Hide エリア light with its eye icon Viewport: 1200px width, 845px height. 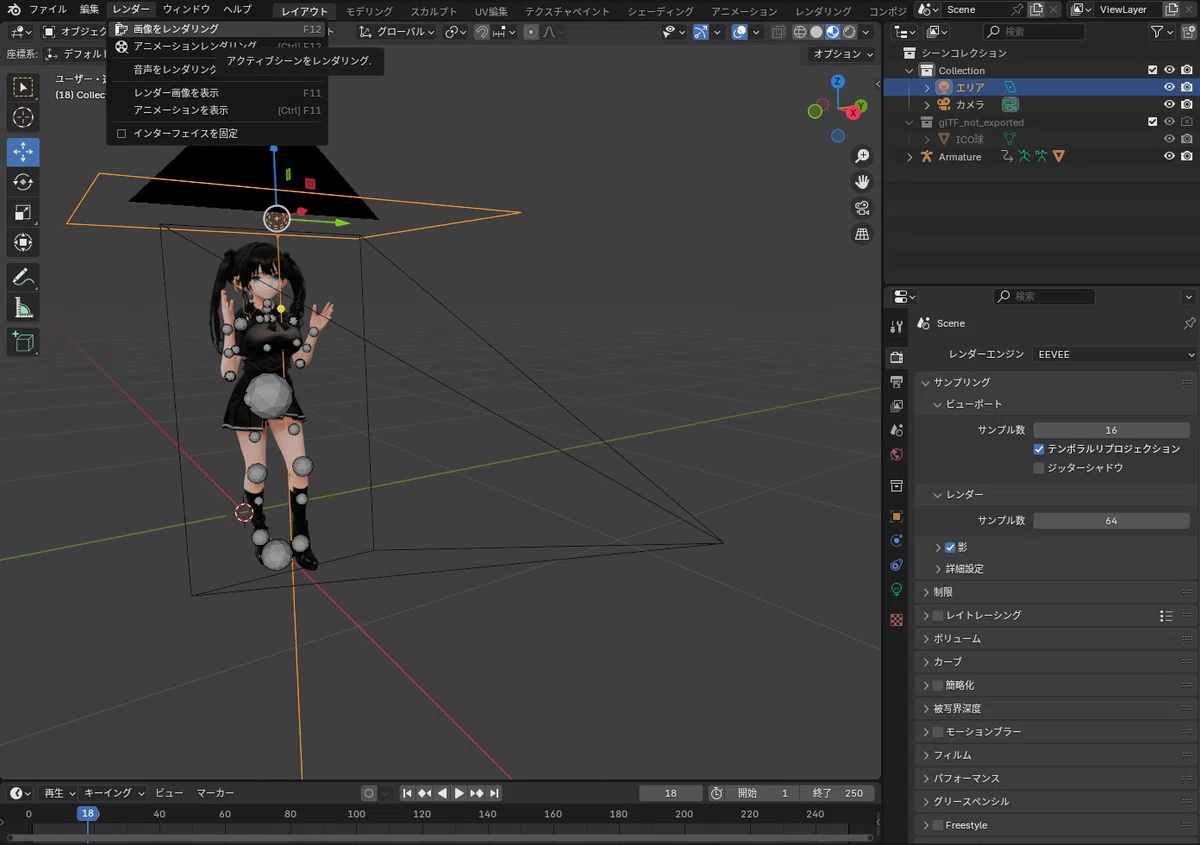pos(1169,87)
